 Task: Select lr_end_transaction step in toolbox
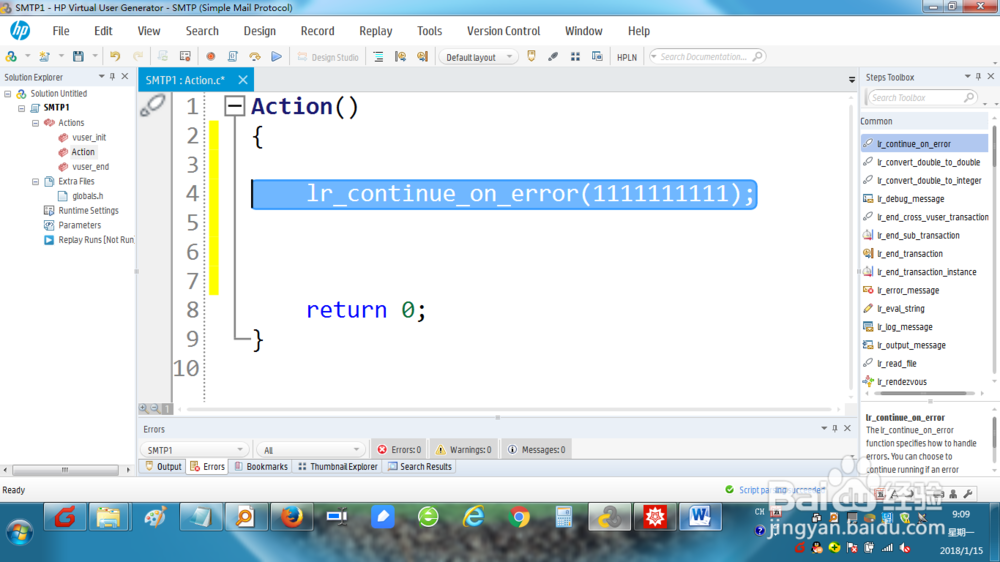tap(909, 253)
